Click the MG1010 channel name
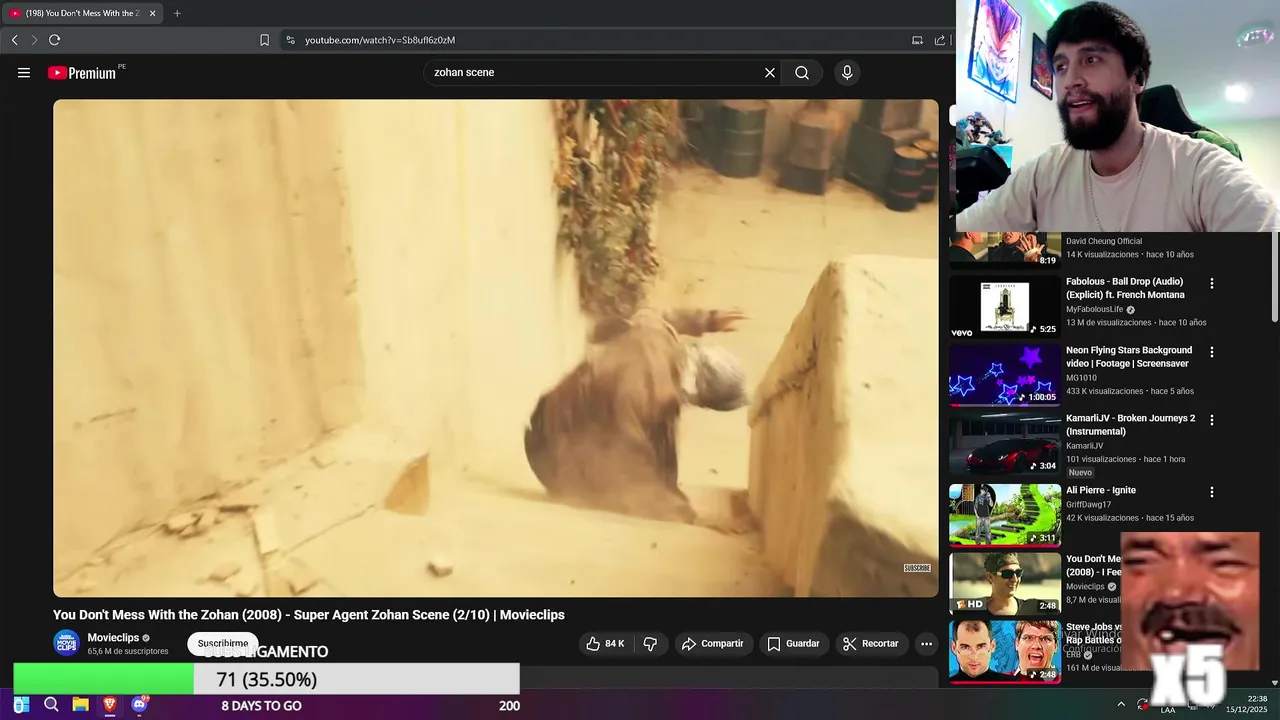Screen dimensions: 1280x720 [x=1081, y=378]
